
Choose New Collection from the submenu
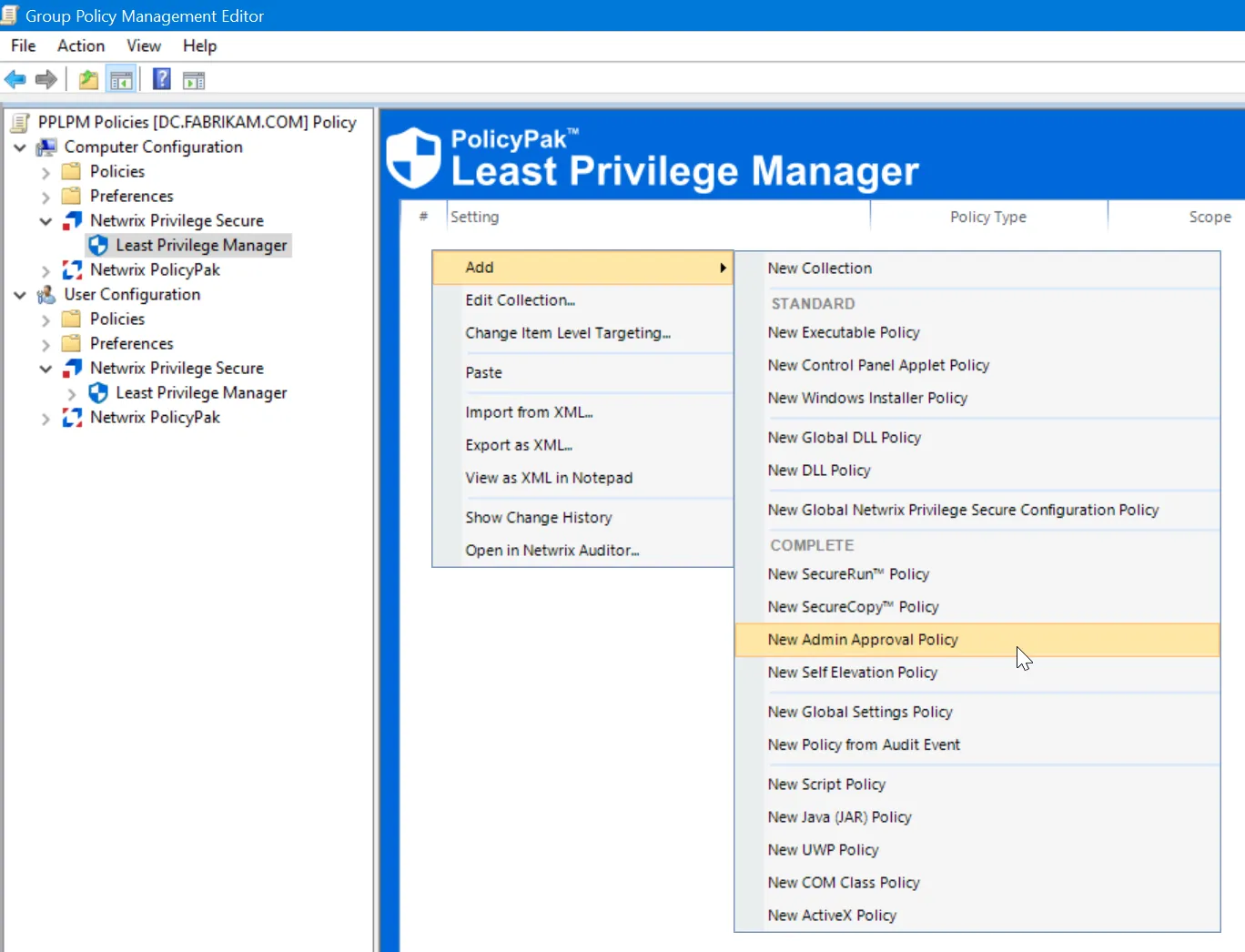(x=819, y=268)
